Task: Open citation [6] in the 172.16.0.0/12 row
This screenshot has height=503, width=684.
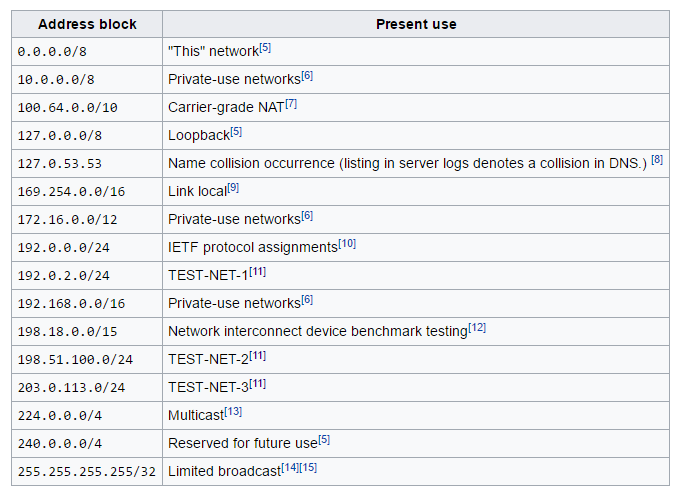Action: tap(307, 216)
